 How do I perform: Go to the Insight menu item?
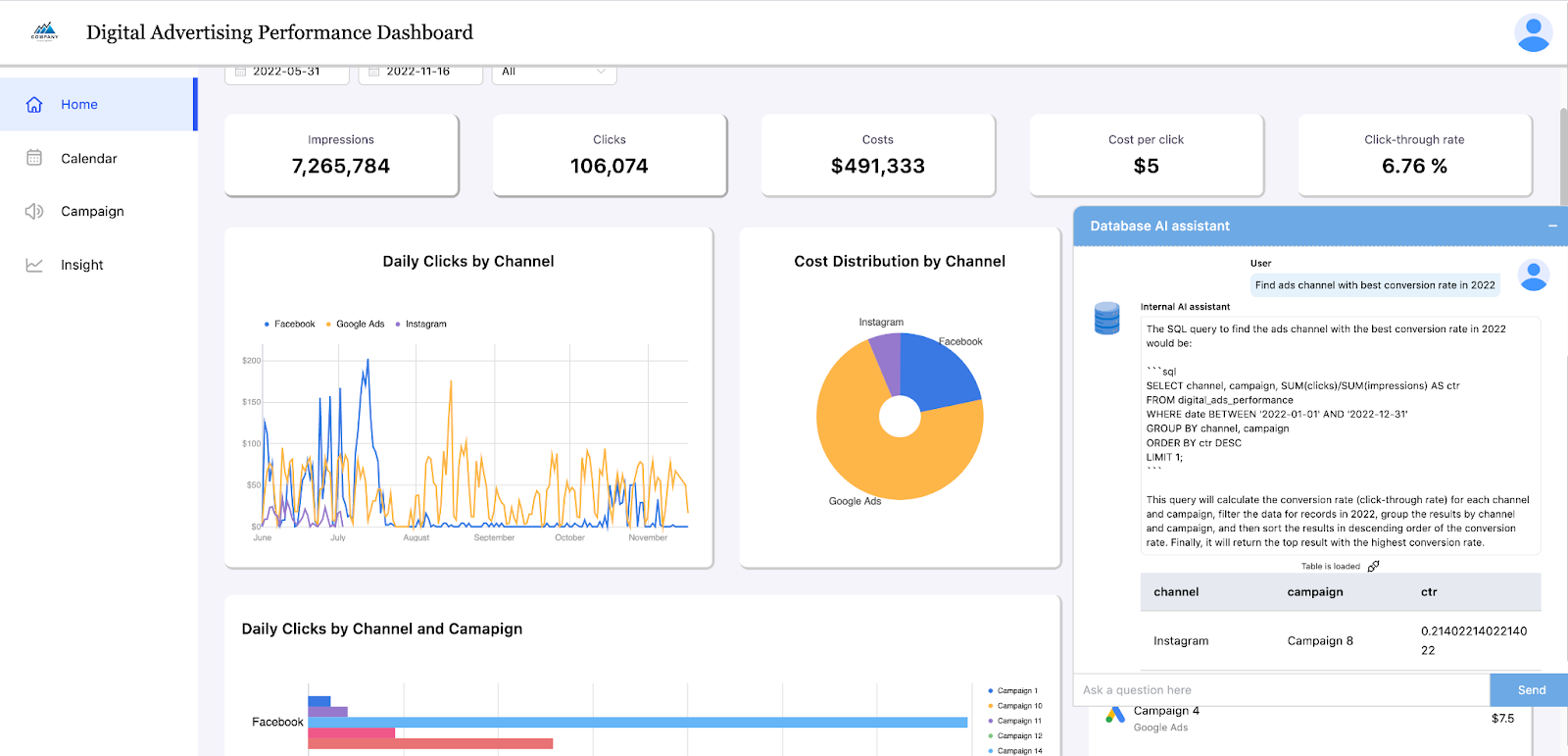coord(82,265)
